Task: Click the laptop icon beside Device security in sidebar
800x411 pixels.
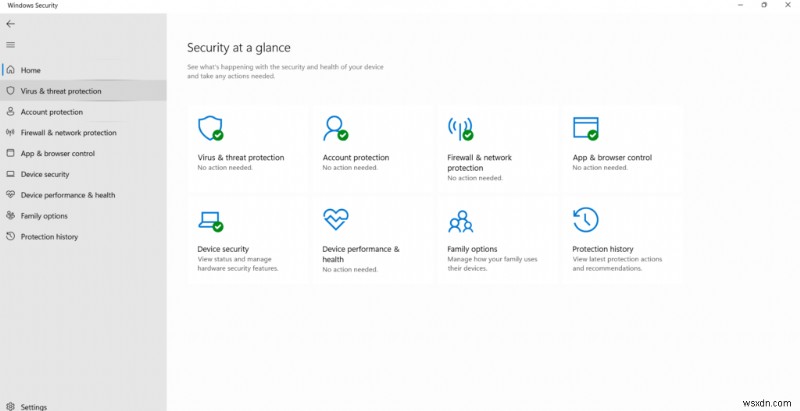Action: (x=10, y=174)
